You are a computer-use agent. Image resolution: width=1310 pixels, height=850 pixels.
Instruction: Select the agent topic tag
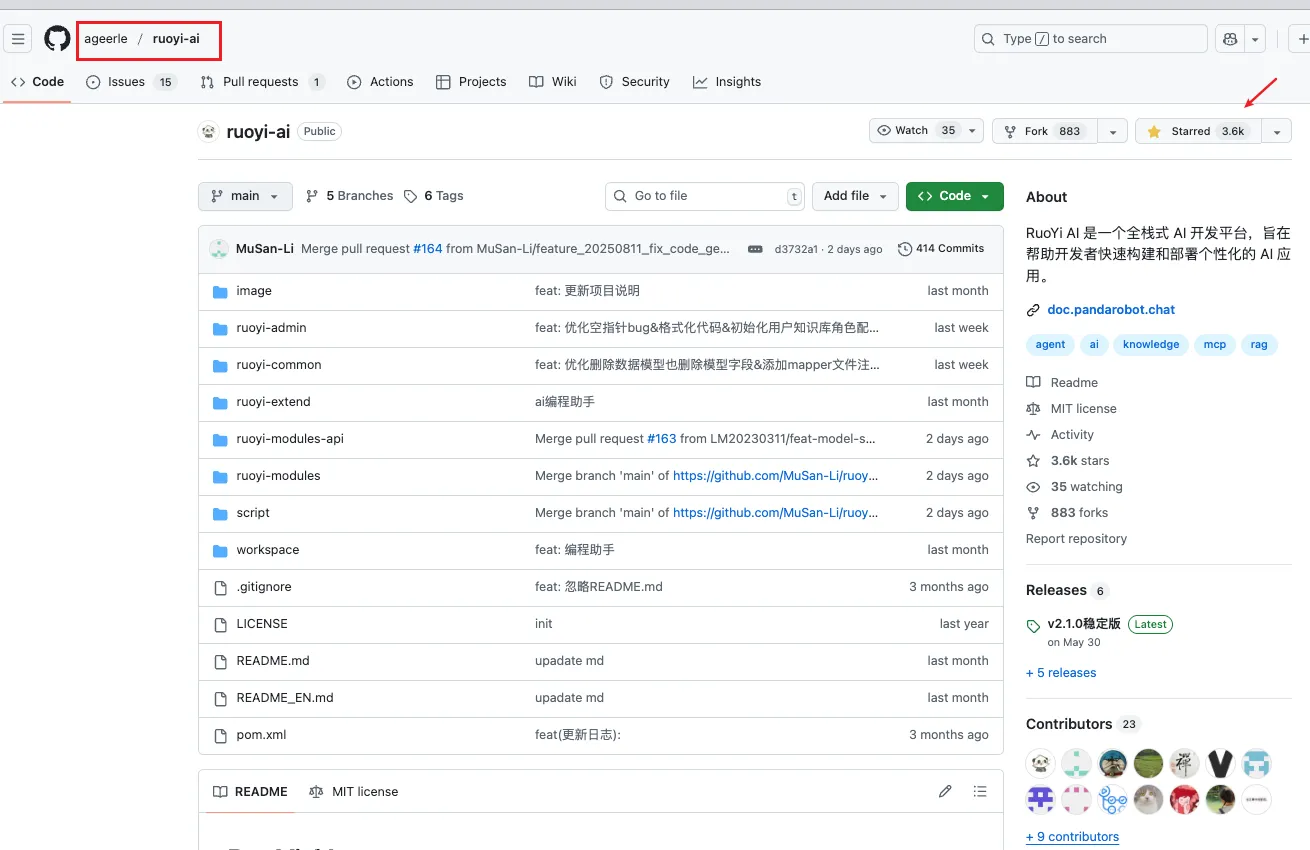pyautogui.click(x=1050, y=344)
